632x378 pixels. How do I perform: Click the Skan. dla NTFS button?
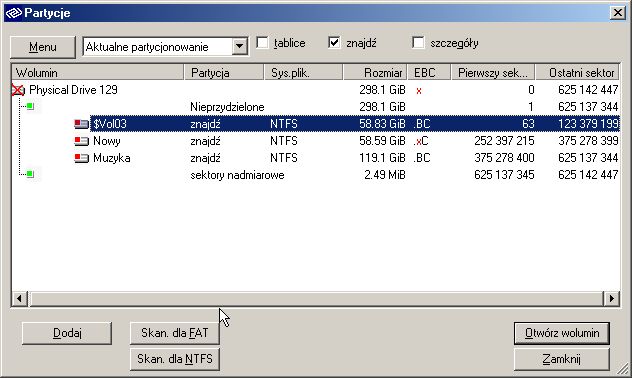[175, 359]
